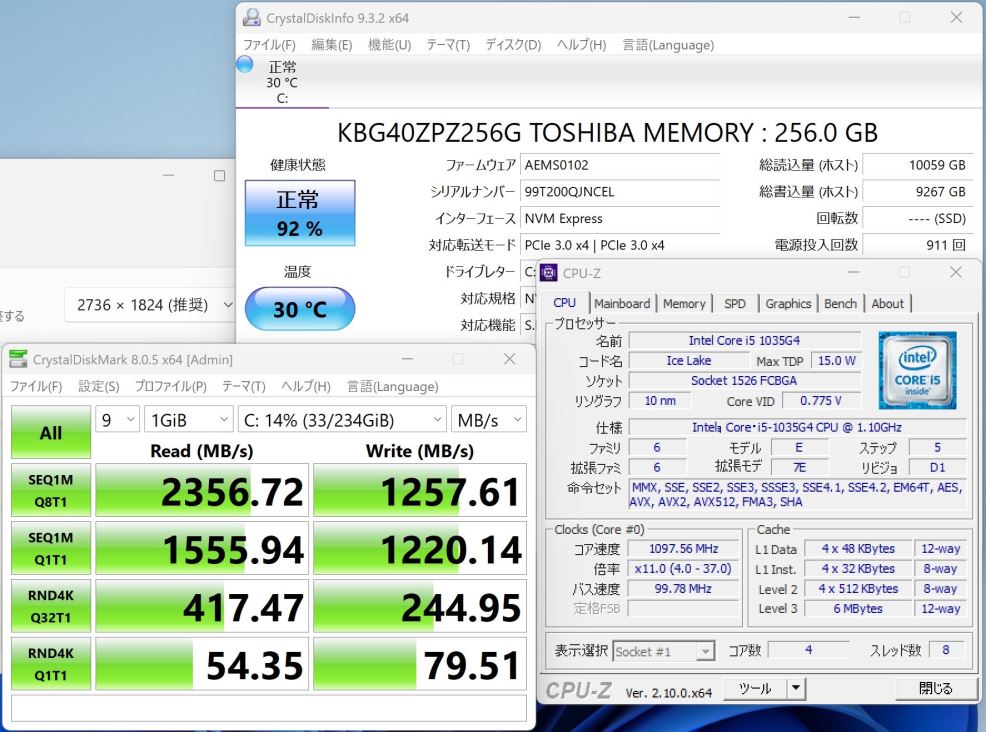986x732 pixels.
Task: Click the 閉じる button in CPU-Z
Action: click(x=935, y=689)
